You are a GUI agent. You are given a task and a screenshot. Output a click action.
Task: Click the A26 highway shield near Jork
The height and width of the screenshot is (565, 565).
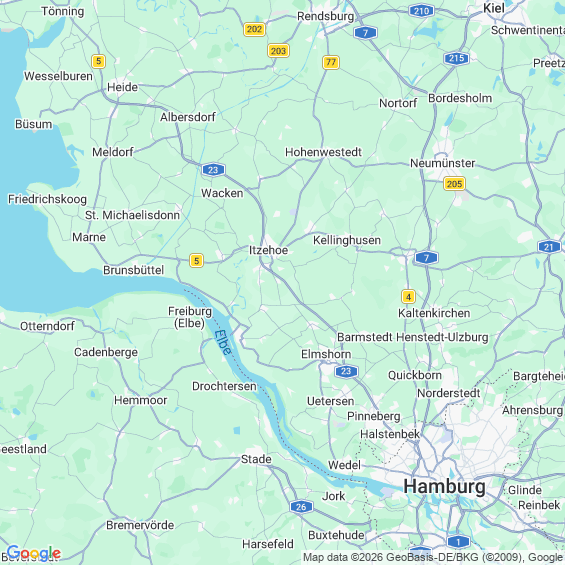click(x=301, y=507)
